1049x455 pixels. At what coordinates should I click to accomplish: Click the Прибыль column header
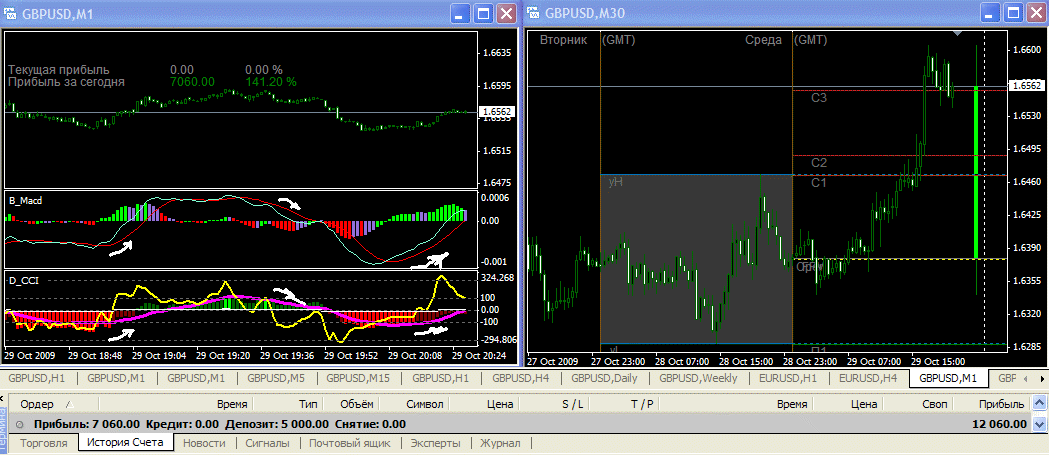[x=1000, y=404]
